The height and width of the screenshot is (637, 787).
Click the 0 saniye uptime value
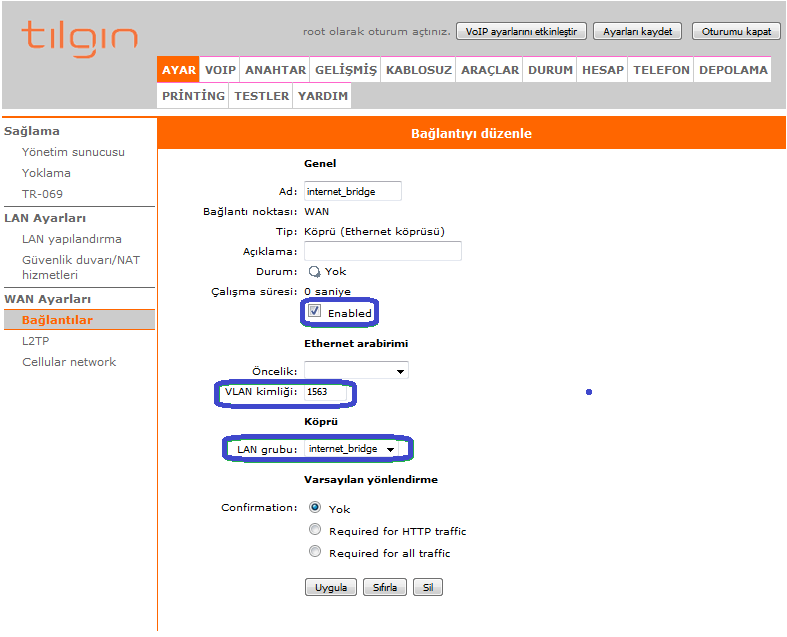pyautogui.click(x=327, y=292)
